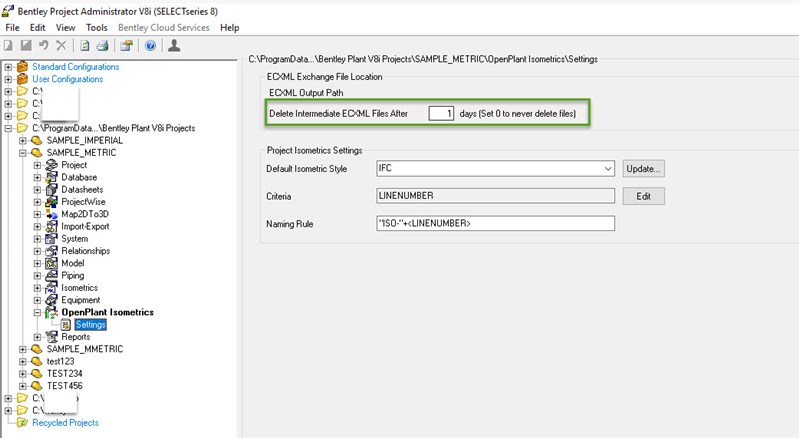Screen dimensions: 799x438
Task: Select the test123 project
Action: [60, 361]
